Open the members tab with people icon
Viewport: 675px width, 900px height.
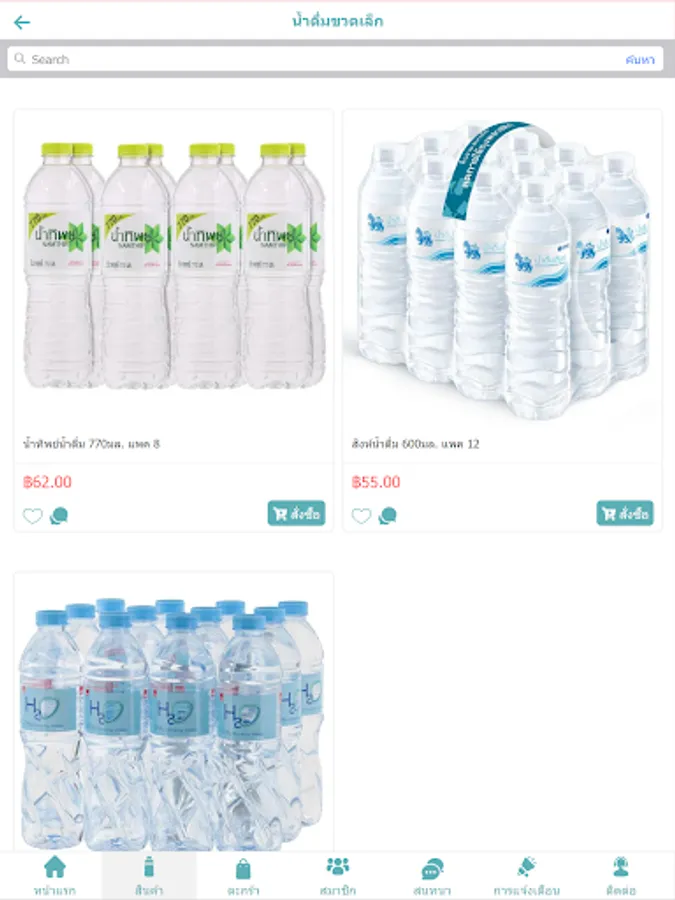coord(338,876)
